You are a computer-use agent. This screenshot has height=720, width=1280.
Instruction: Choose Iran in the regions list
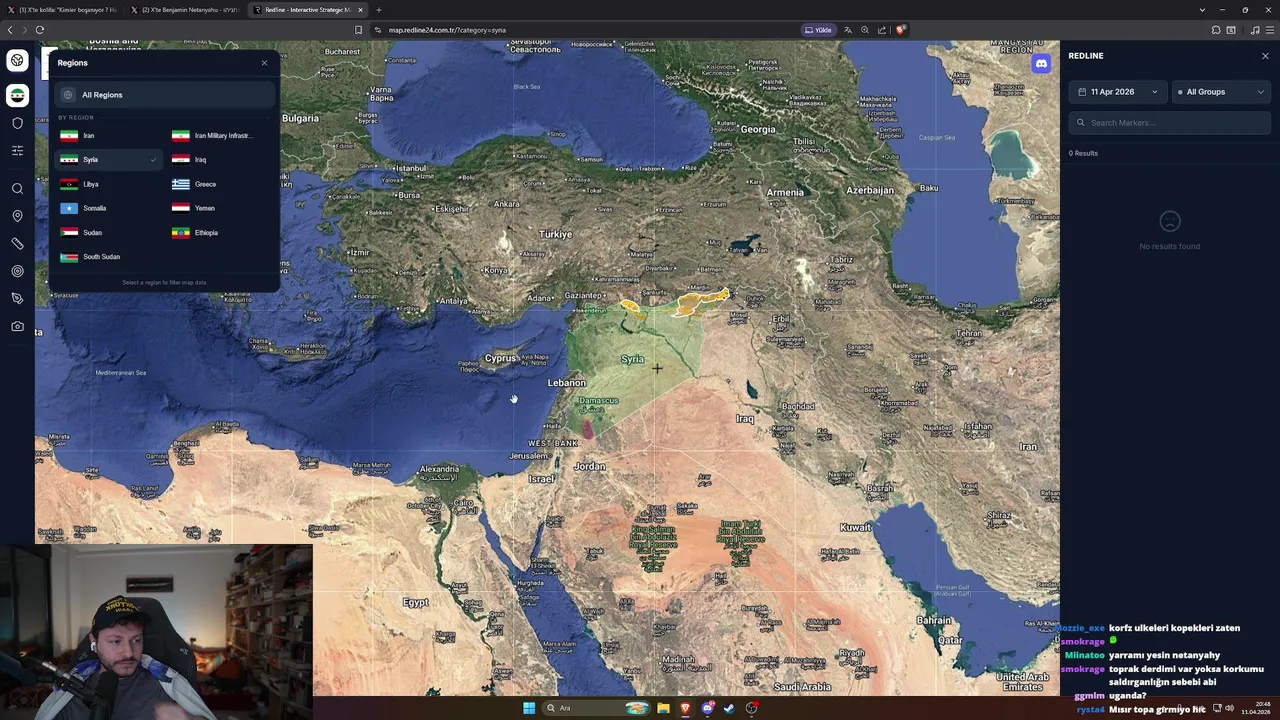point(110,135)
